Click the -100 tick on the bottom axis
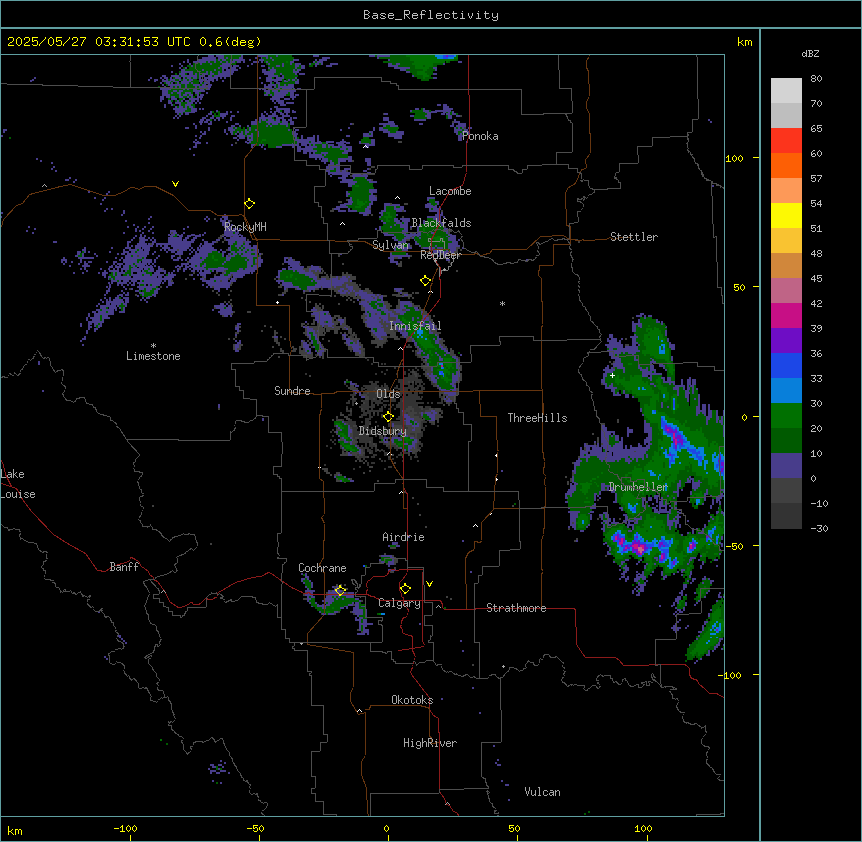 (125, 828)
